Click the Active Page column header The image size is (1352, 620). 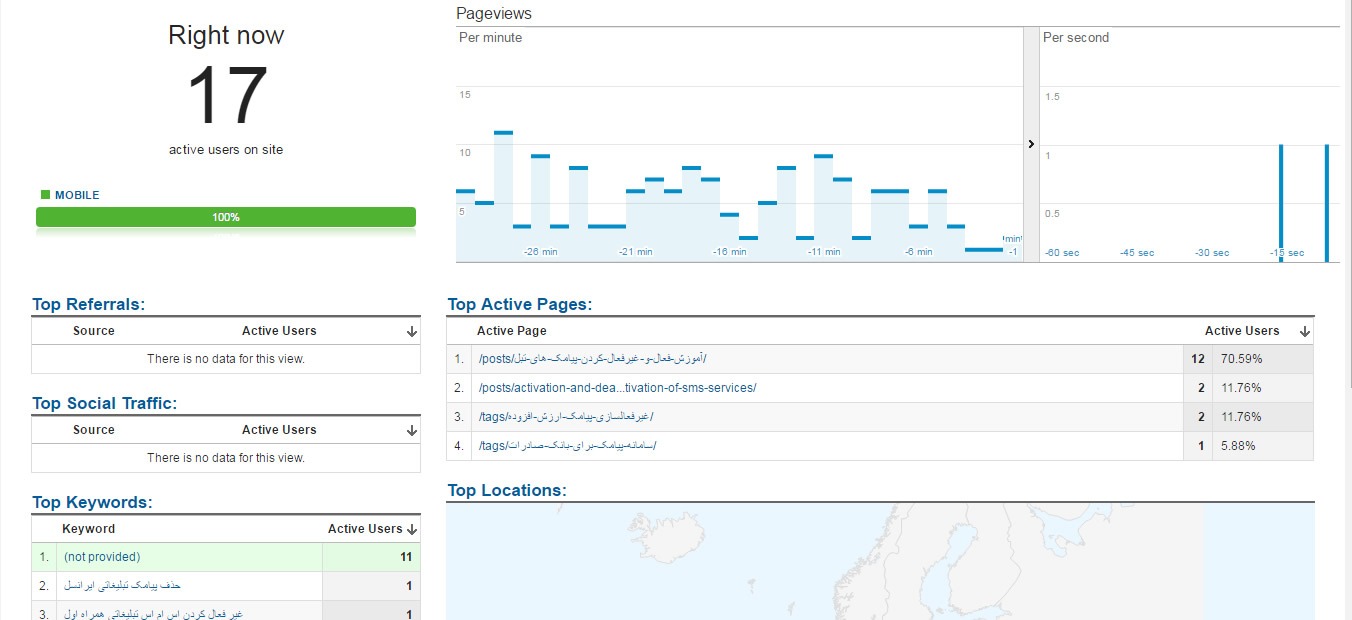(512, 331)
